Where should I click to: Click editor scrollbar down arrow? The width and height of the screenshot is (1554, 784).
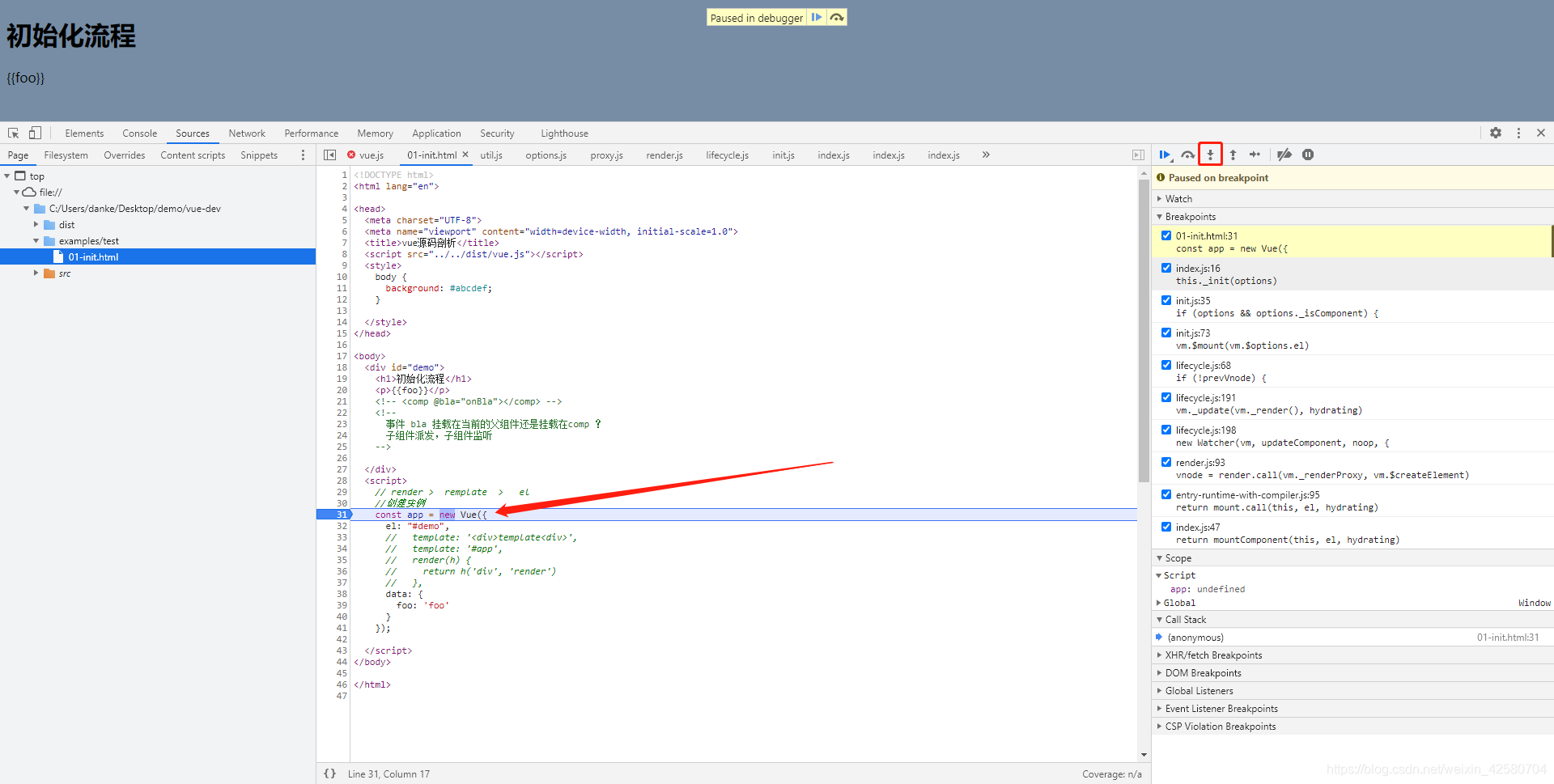(1144, 755)
